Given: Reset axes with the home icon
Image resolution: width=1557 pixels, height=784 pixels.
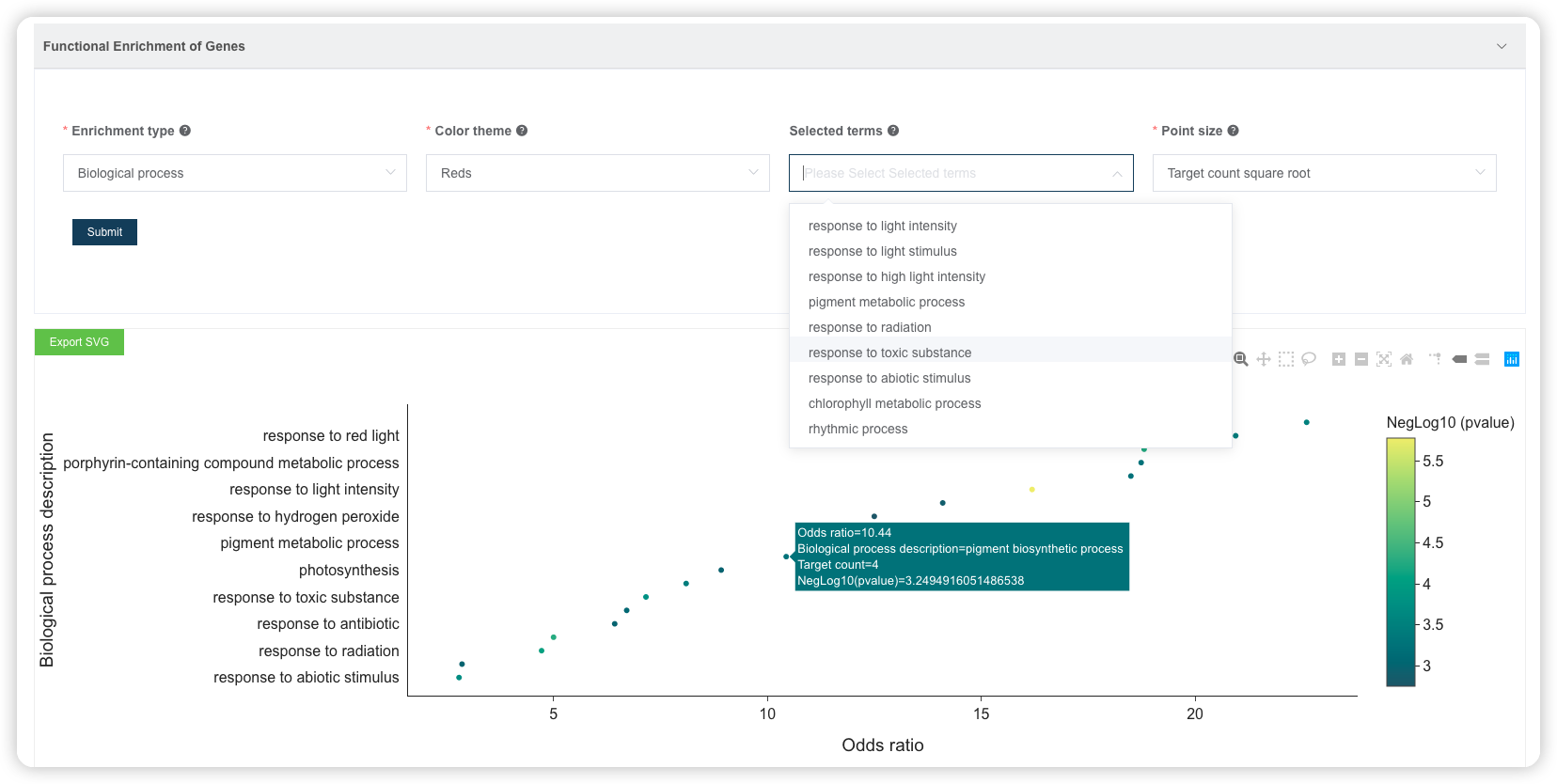Looking at the screenshot, I should (1407, 359).
